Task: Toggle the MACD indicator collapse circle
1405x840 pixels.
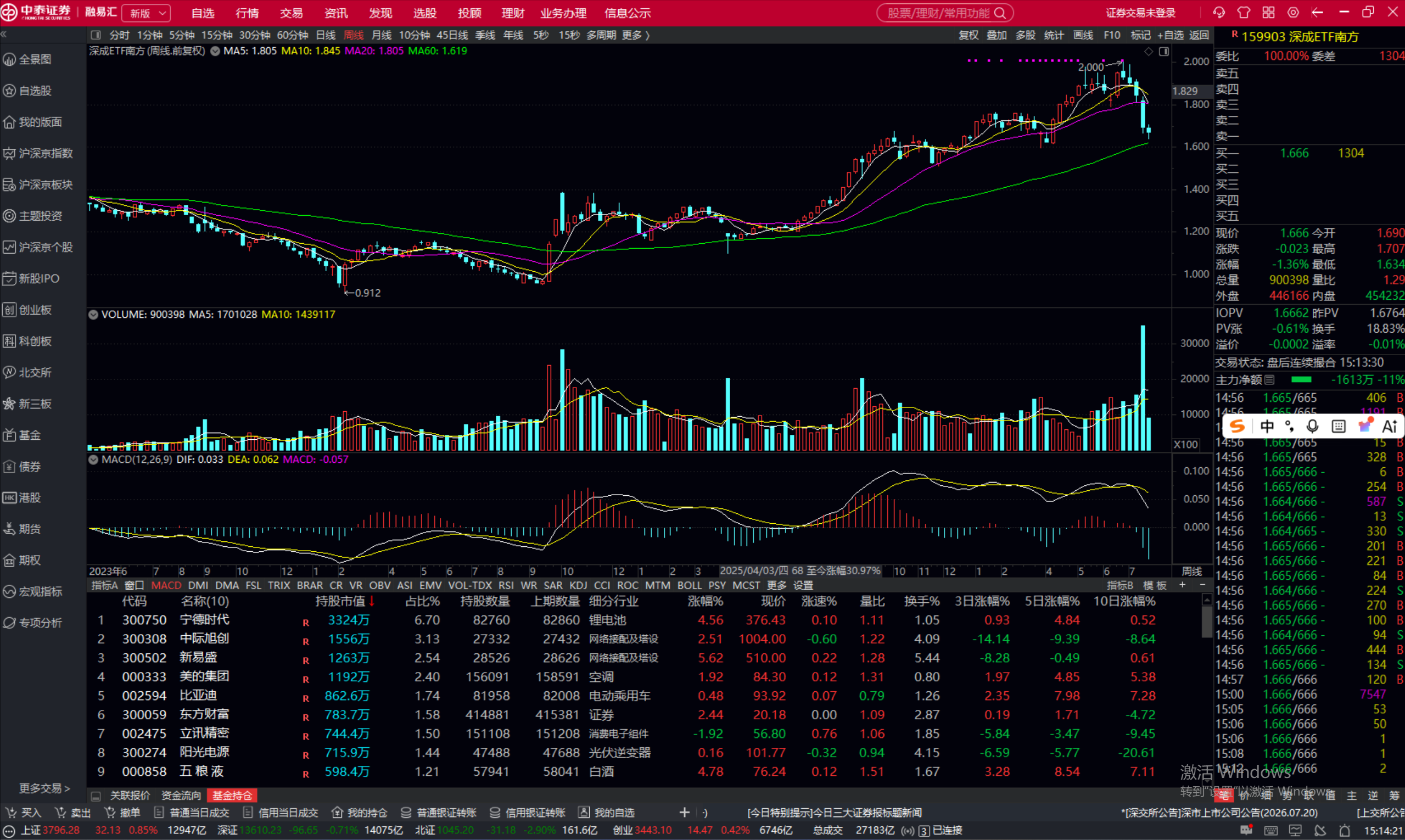Action: coord(93,460)
